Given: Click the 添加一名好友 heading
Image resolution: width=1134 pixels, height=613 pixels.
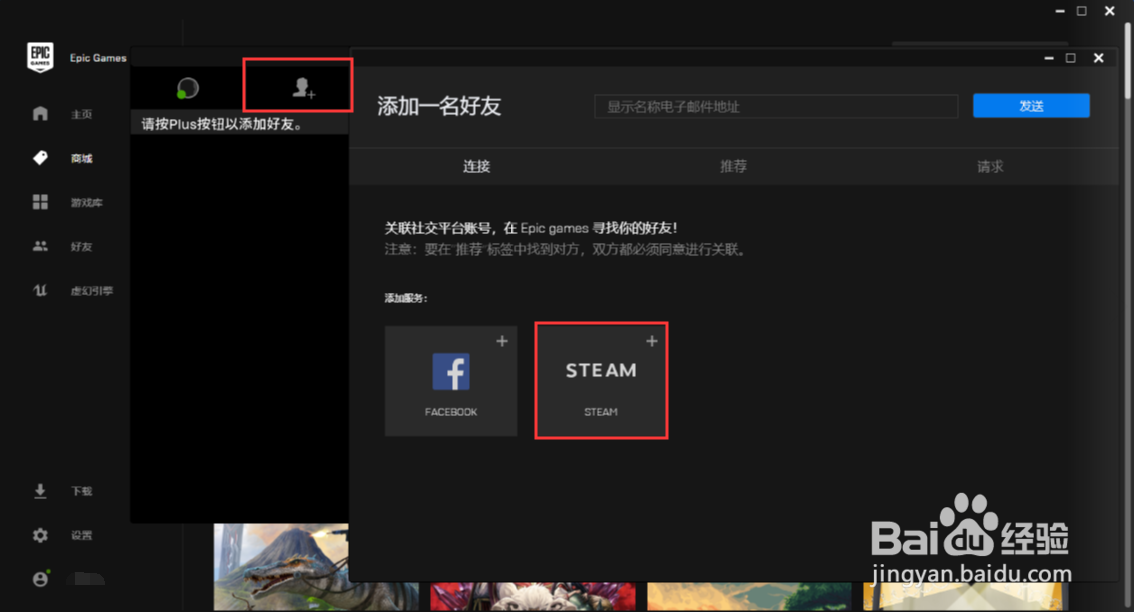Looking at the screenshot, I should click(x=439, y=106).
